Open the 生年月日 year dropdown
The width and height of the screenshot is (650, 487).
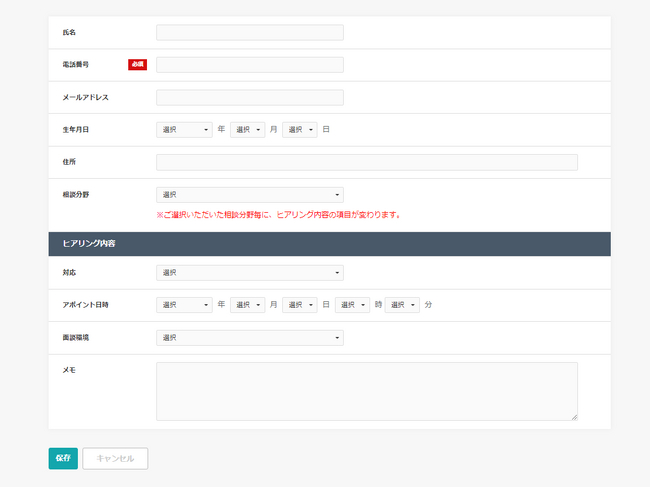pyautogui.click(x=184, y=130)
